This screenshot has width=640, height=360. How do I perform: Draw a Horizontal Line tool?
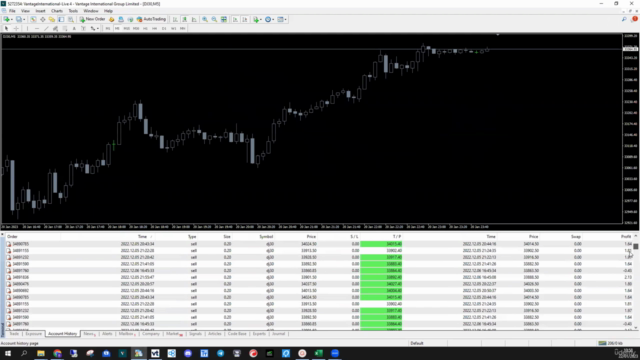pyautogui.click(x=37, y=28)
